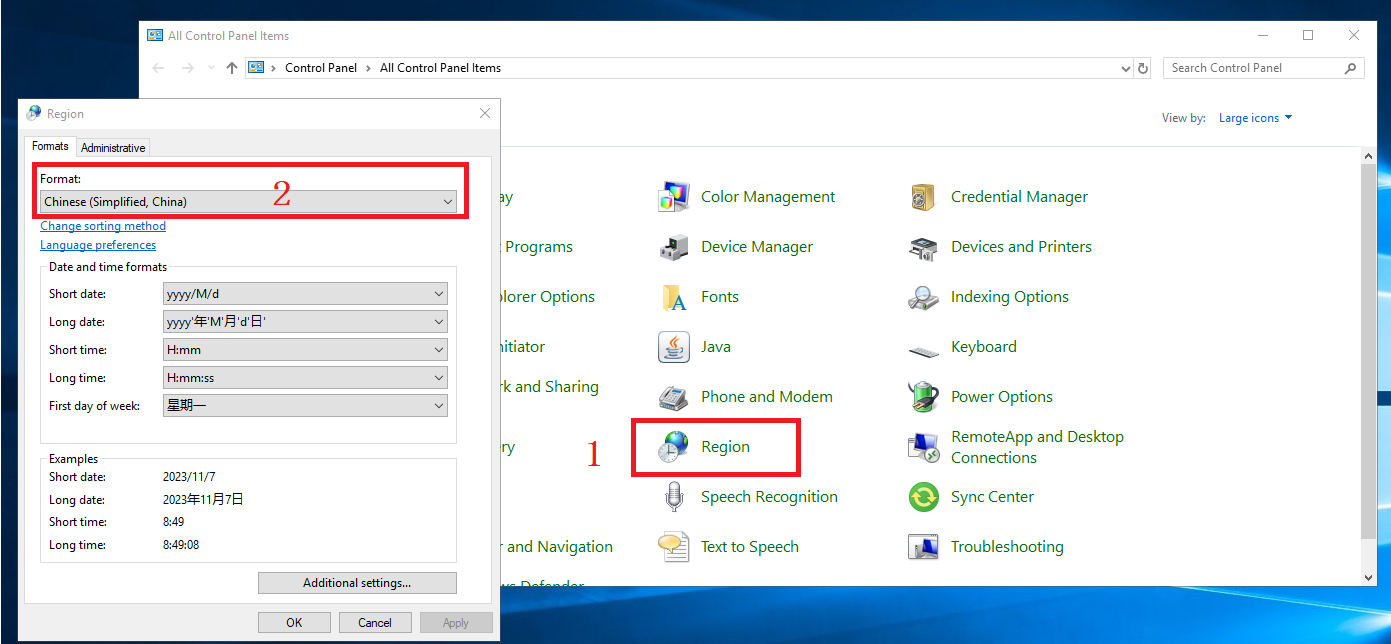Click the Control Panel icon in address bar
This screenshot has width=1391, height=644.
pos(256,68)
